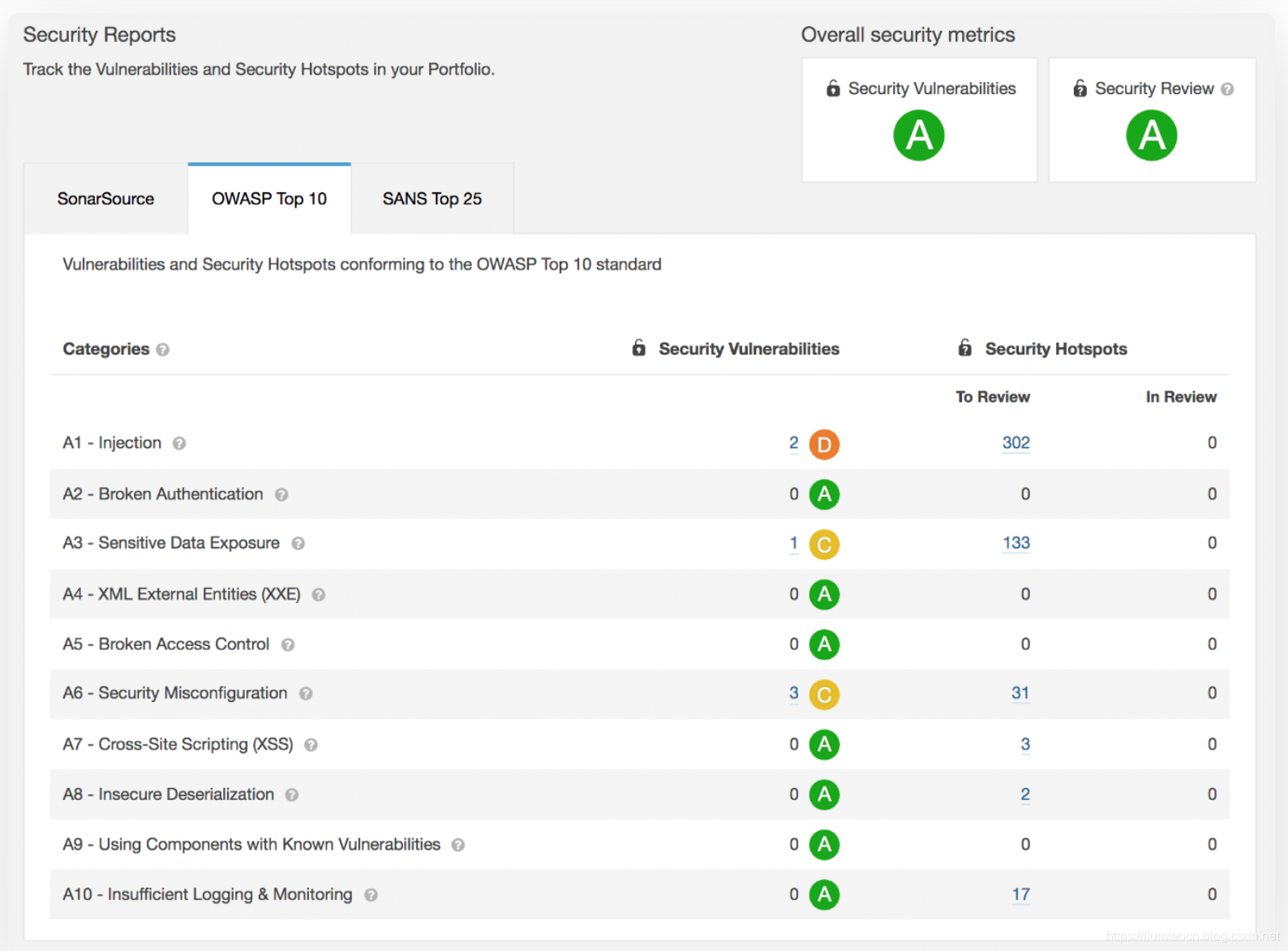Click help icon next to Security Review
This screenshot has height=951, width=1288.
click(x=1227, y=89)
